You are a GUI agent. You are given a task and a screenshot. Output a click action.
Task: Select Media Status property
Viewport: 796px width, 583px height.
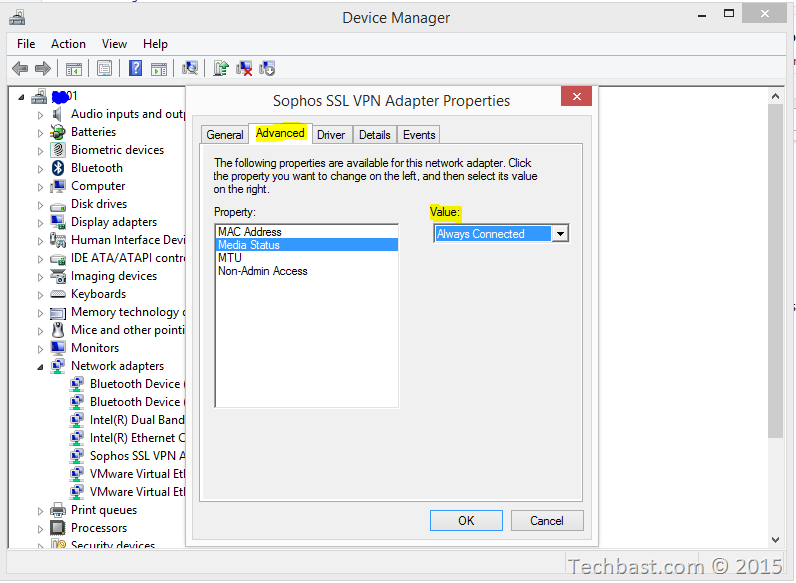[307, 245]
